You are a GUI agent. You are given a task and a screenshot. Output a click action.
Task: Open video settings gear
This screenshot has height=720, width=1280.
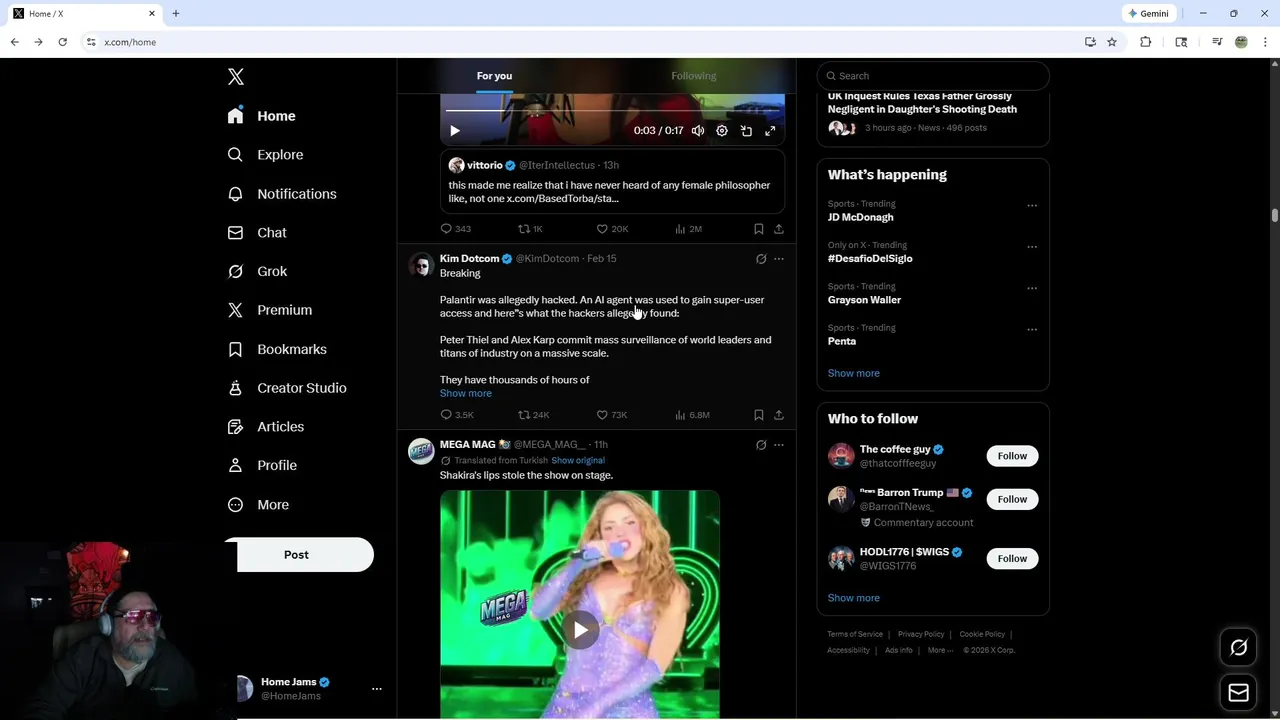(722, 131)
